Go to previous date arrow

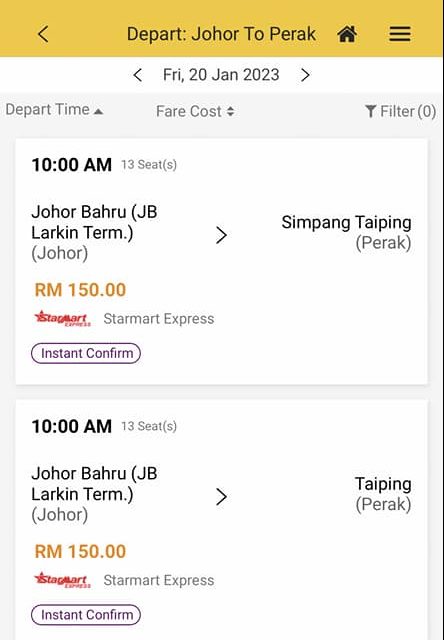pos(138,75)
